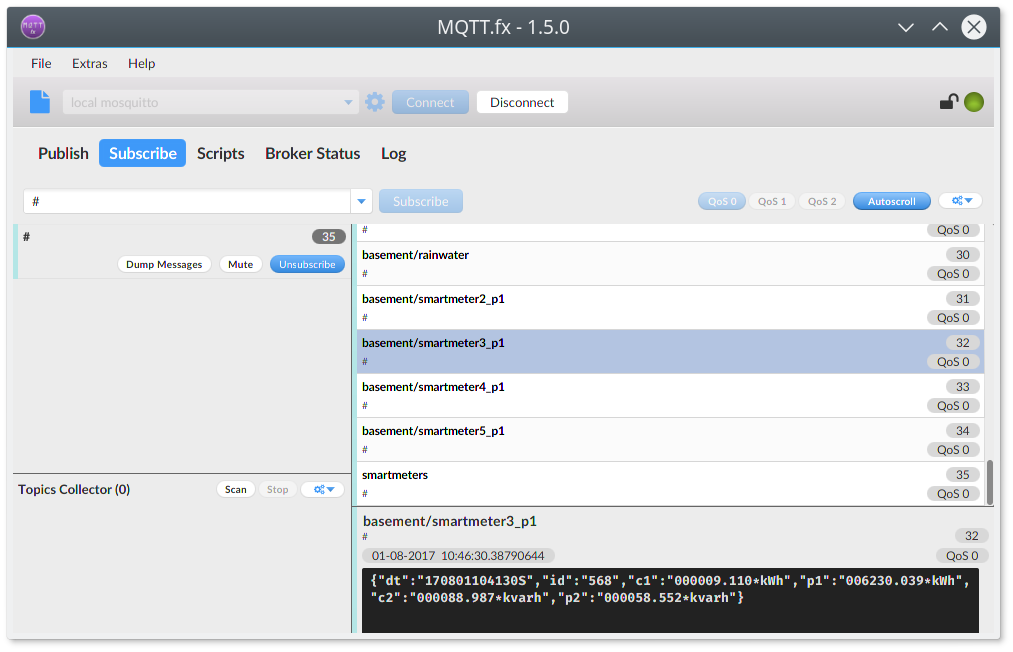
Task: Select QoS 1 option
Action: [772, 201]
